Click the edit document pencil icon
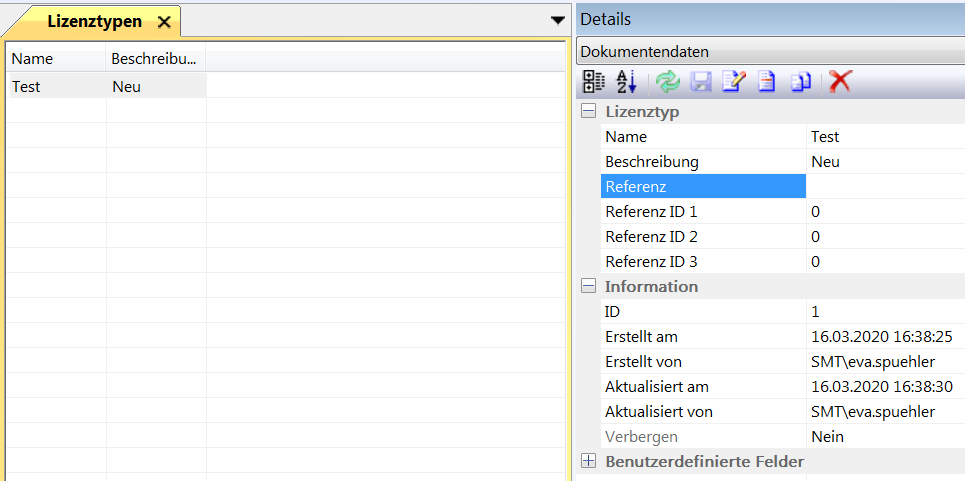The image size is (965, 481). click(733, 83)
